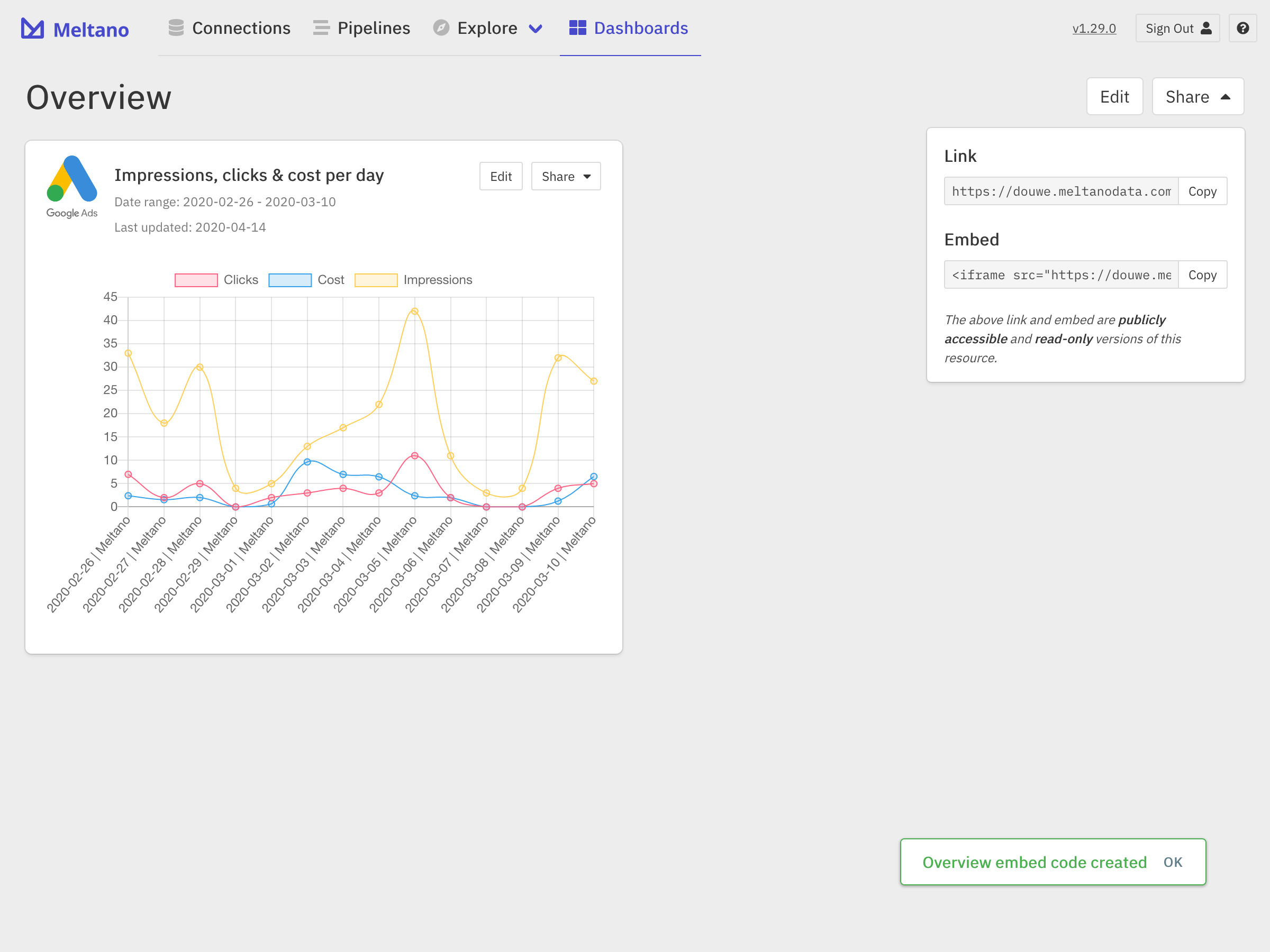Open the report Share dropdown
The image size is (1270, 952).
566,176
